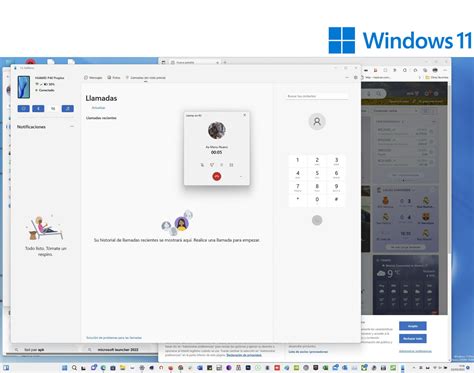The width and height of the screenshot is (474, 373).
Task: Dial digit 4 on the keypad
Action: pos(298,174)
